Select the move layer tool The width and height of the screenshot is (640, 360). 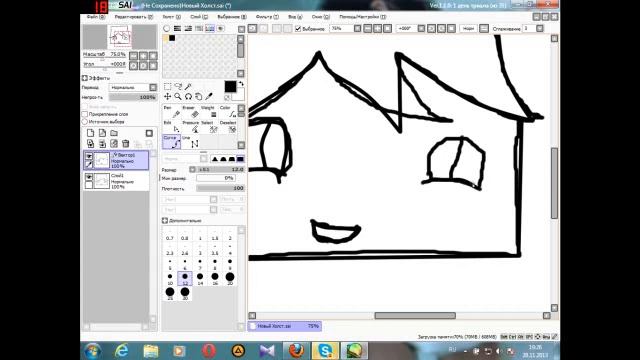coord(167,96)
